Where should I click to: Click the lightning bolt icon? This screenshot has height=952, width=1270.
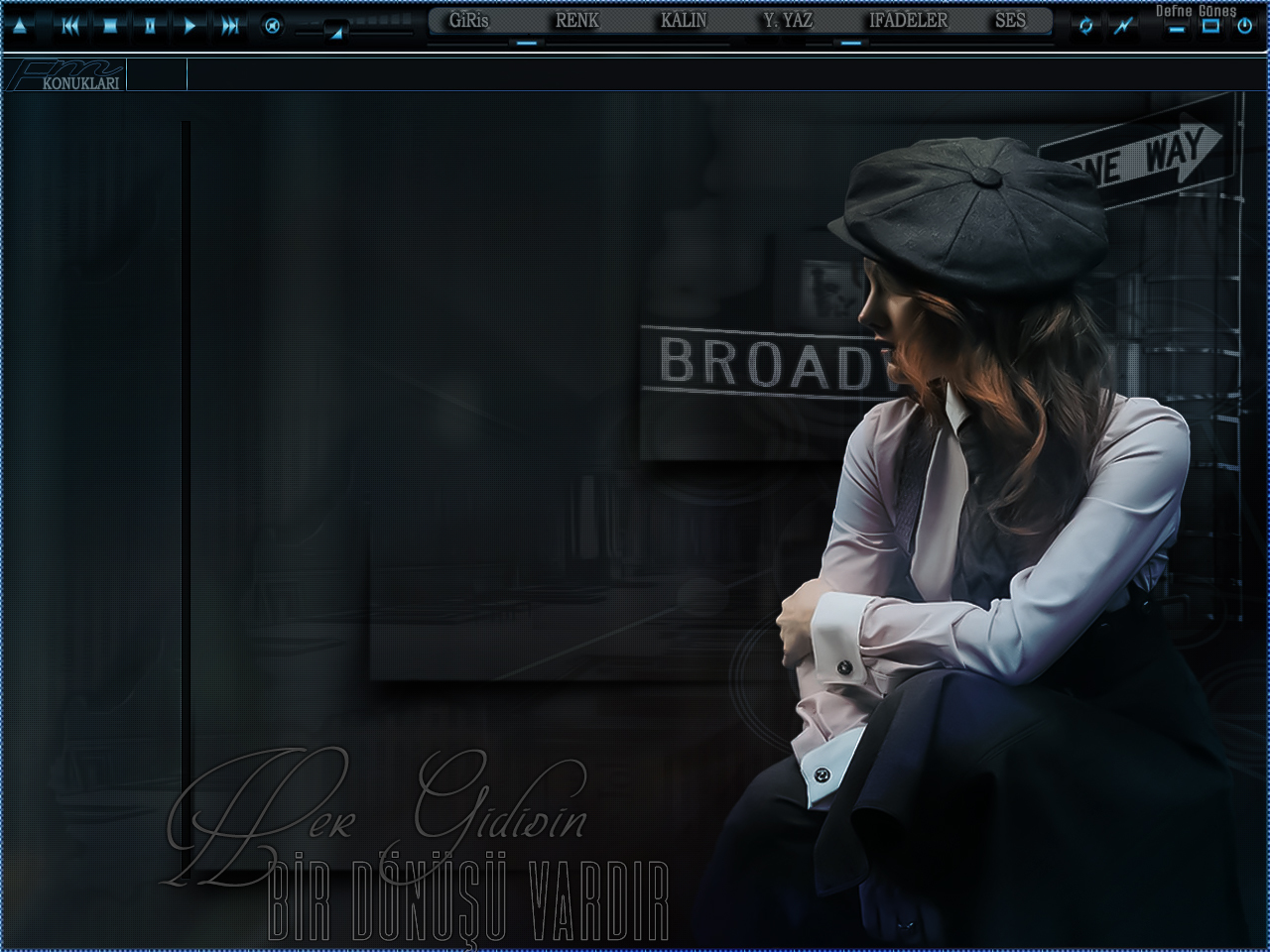click(1122, 27)
